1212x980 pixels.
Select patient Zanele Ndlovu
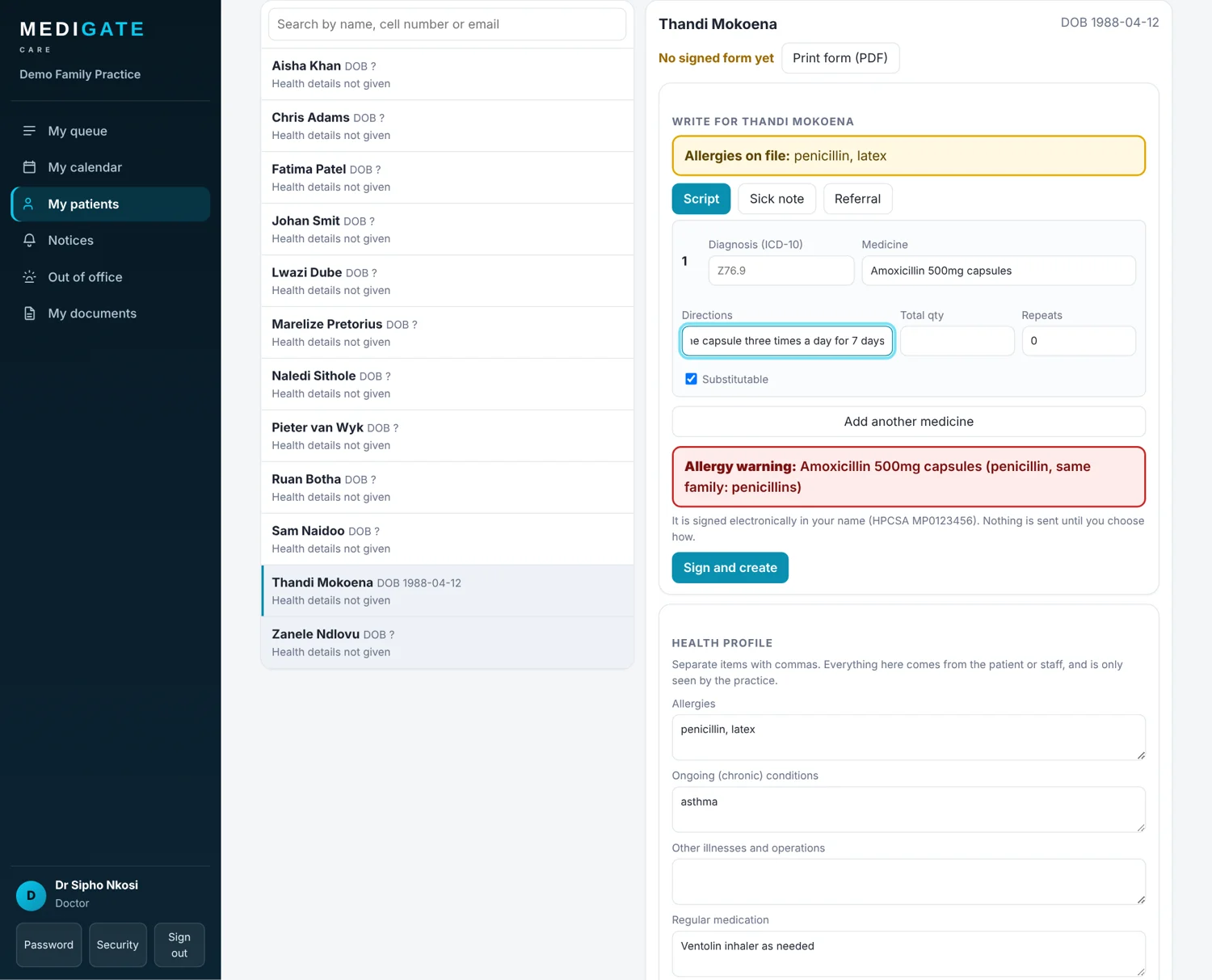(447, 643)
